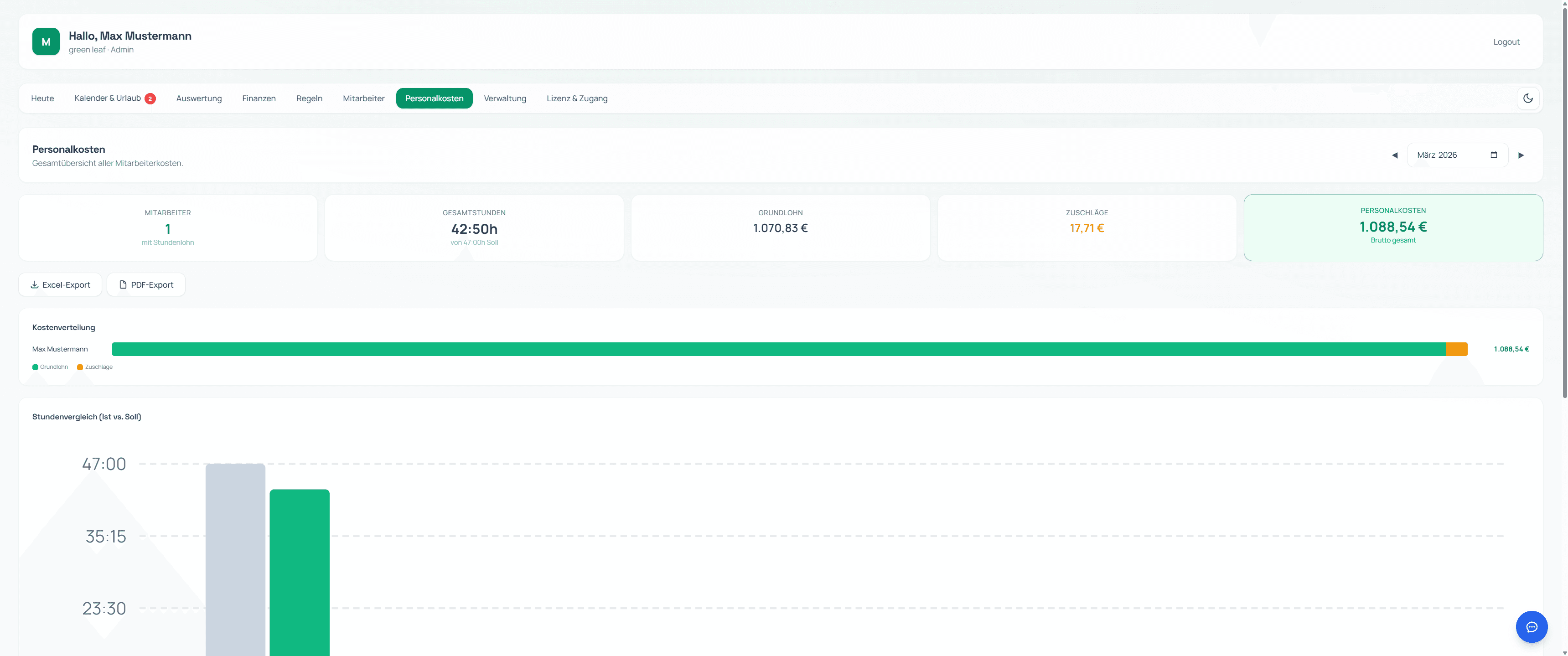Go to next month arrow
The image size is (1568, 656).
coord(1521,155)
